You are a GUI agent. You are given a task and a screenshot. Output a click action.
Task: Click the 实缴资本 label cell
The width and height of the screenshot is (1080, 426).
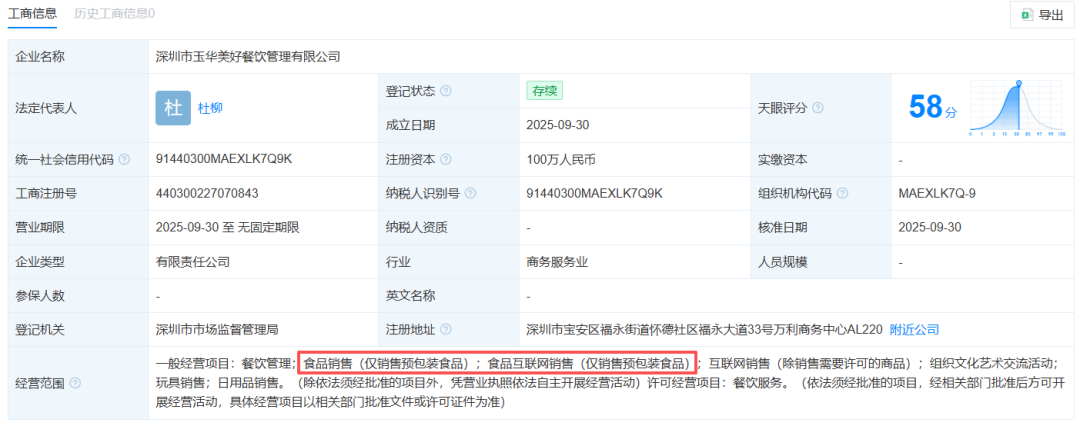click(820, 159)
